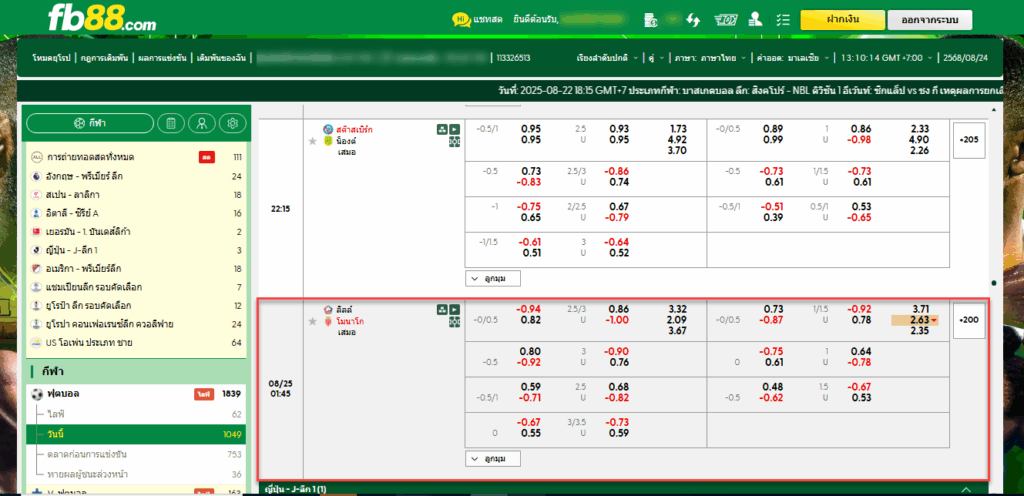Select ตลาดก่อนการแข่งขัน early market
Screen dimensions: 1024x496
(137, 454)
